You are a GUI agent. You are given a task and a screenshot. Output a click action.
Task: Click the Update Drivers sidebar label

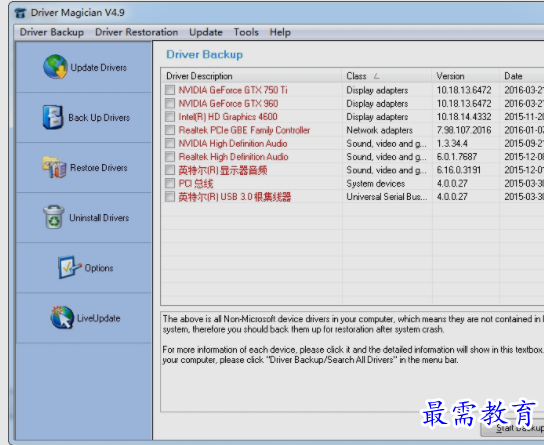[99, 68]
